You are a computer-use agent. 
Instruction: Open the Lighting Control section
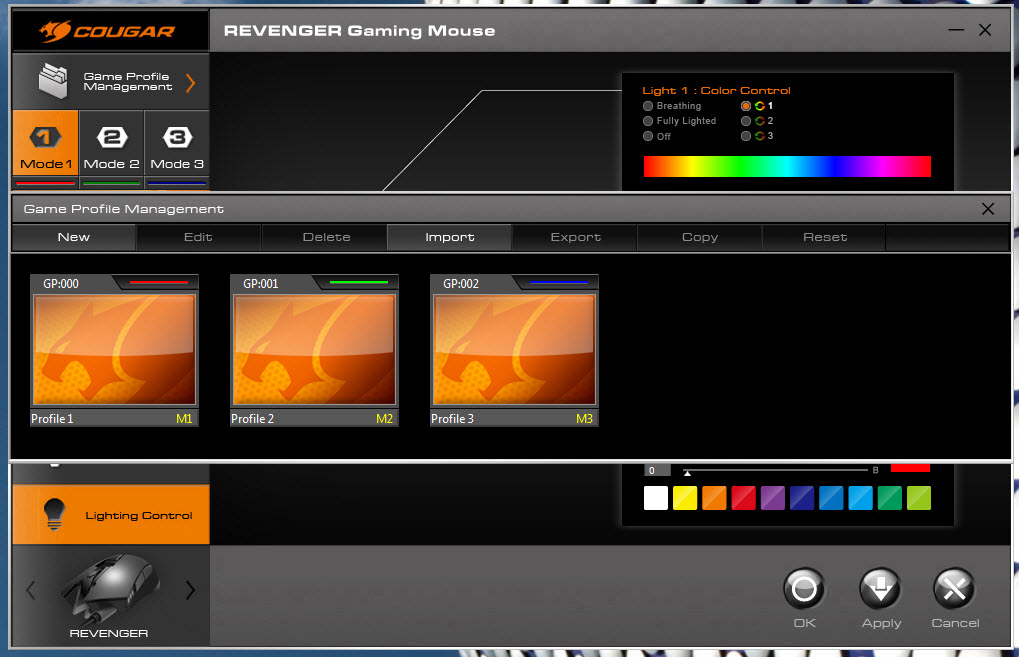[111, 515]
